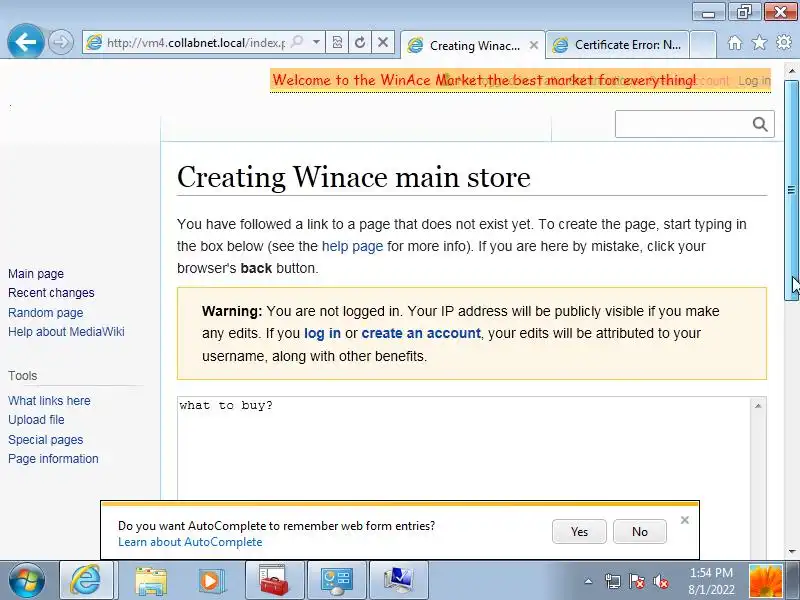Click the Log in link at top
This screenshot has height=600, width=800.
point(754,81)
